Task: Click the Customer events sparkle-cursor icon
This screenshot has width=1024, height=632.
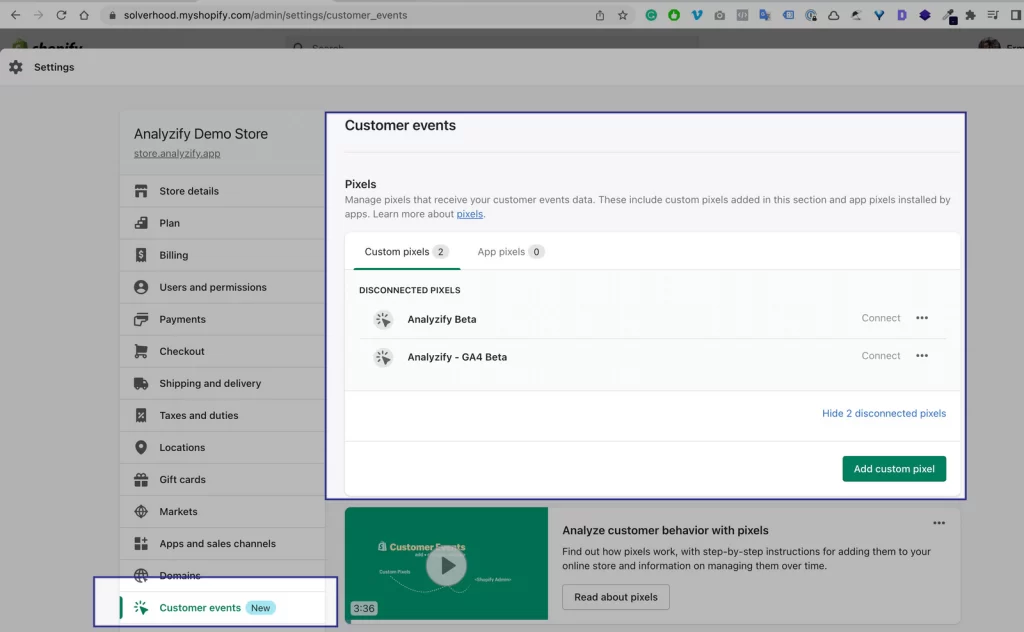Action: tap(140, 608)
